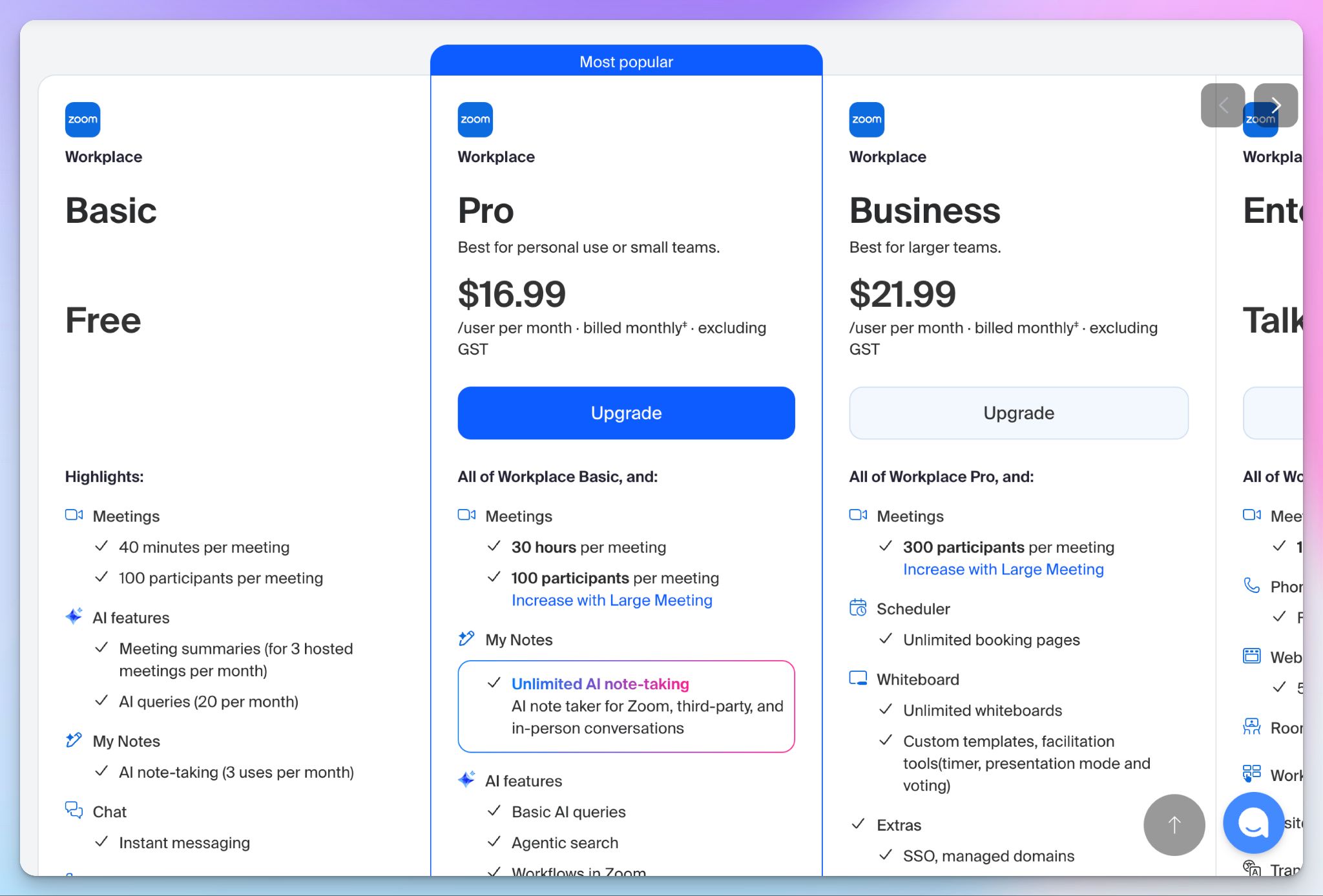Click Pro plan '/user per month' billing text
Screen dimensions: 1323x896
pos(612,338)
